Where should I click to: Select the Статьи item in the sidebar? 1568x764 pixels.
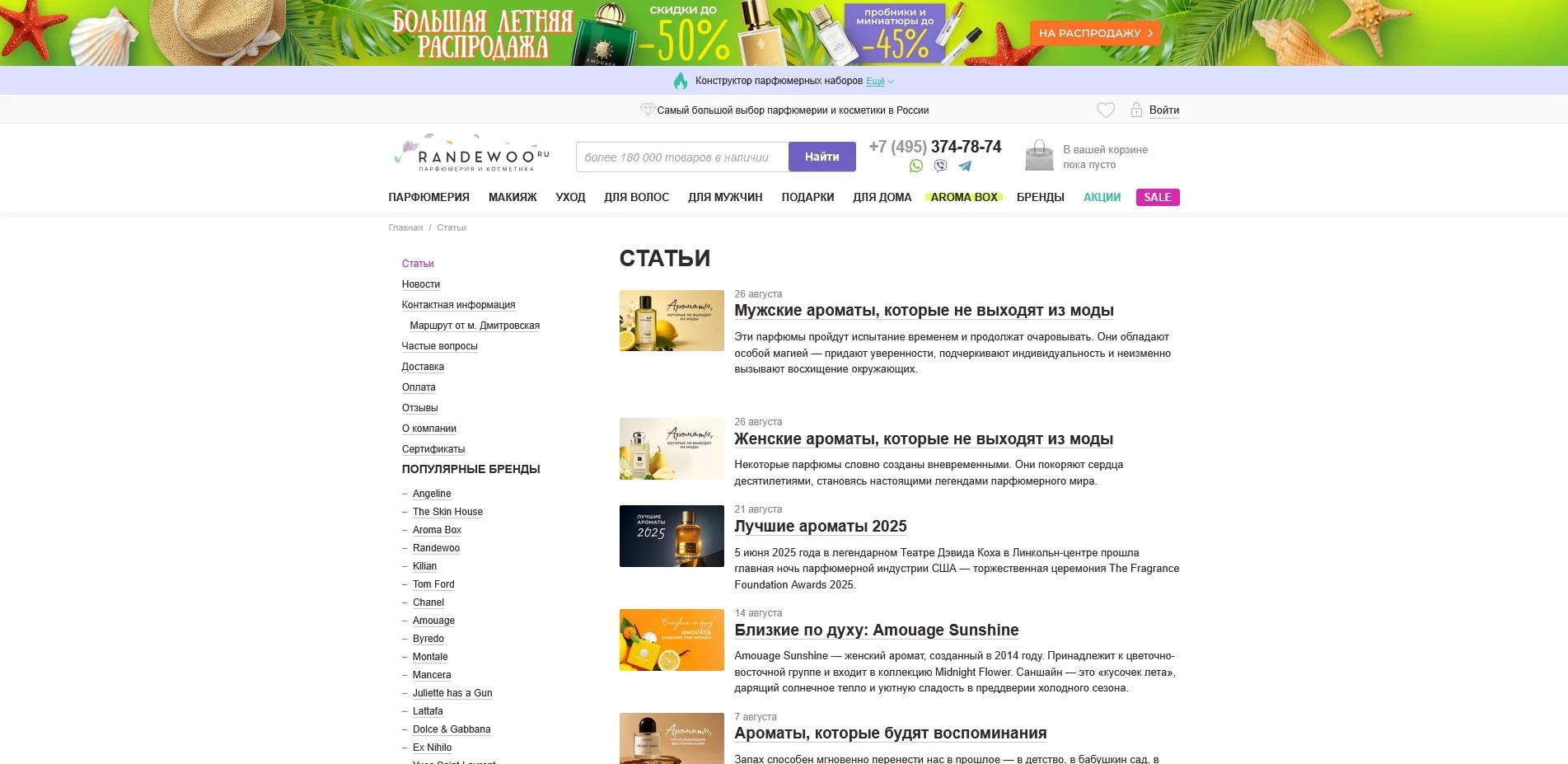pos(418,263)
